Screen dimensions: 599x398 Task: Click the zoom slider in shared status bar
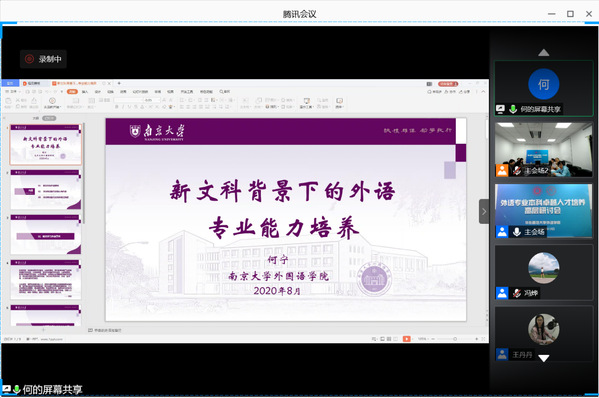pos(455,339)
